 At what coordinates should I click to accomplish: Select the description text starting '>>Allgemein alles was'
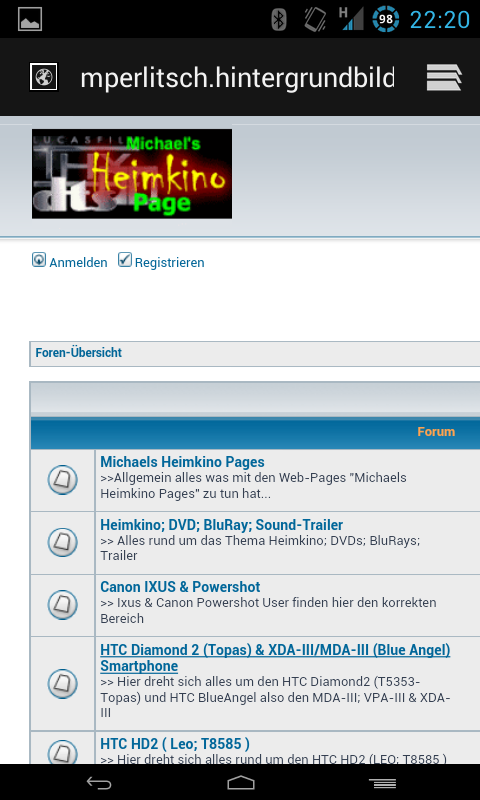pyautogui.click(x=254, y=486)
